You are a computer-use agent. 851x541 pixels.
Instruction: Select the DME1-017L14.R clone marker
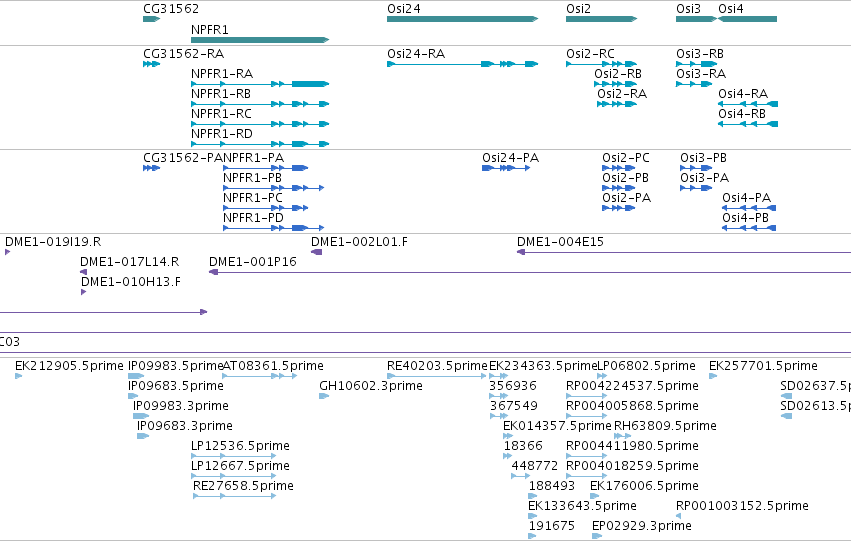(x=84, y=272)
